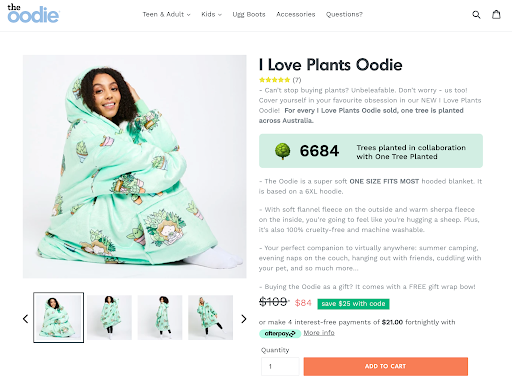
Task: Click the Oodie logo
Action: (33, 13)
